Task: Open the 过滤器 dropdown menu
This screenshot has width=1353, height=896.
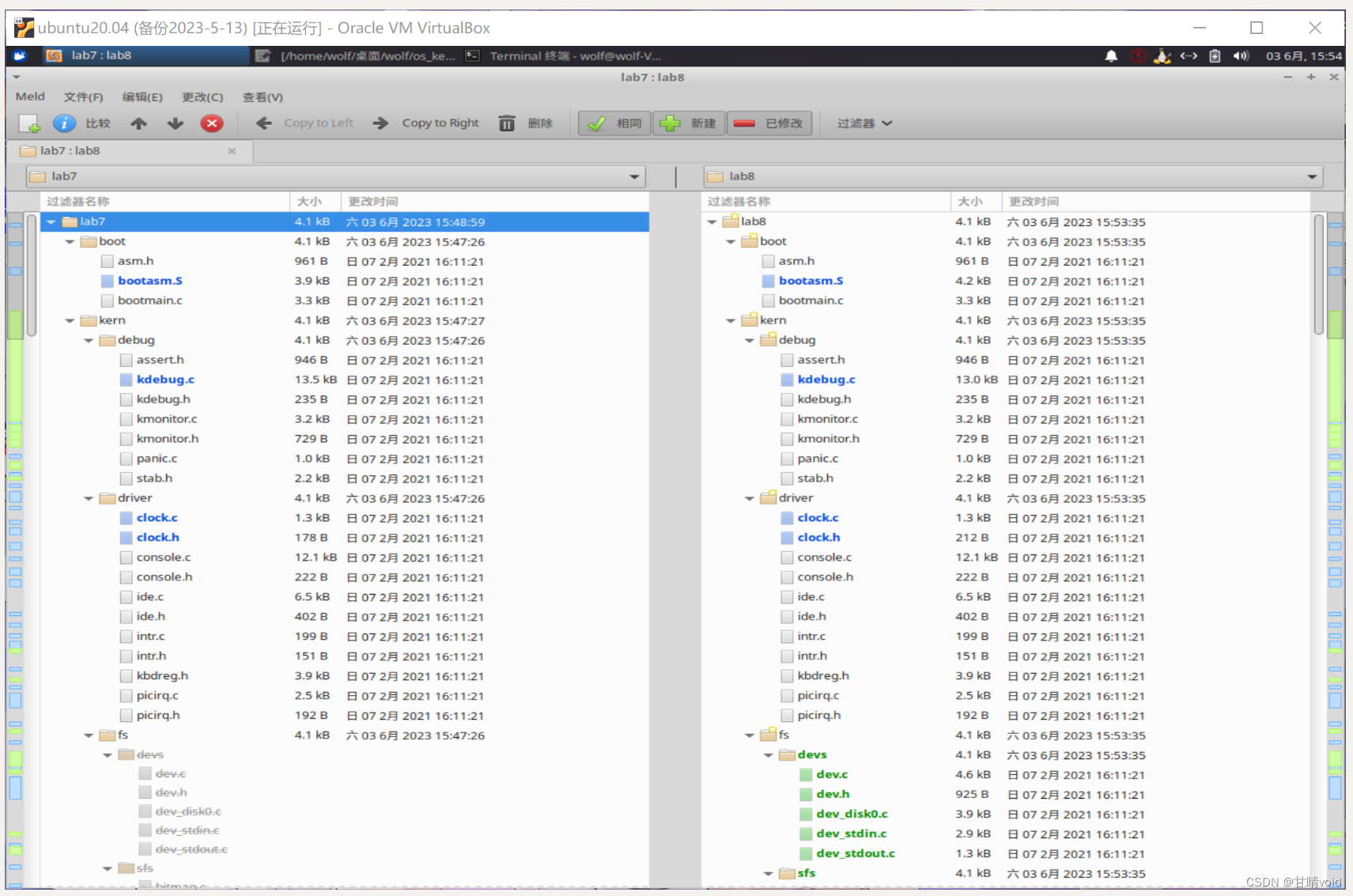Action: [863, 123]
